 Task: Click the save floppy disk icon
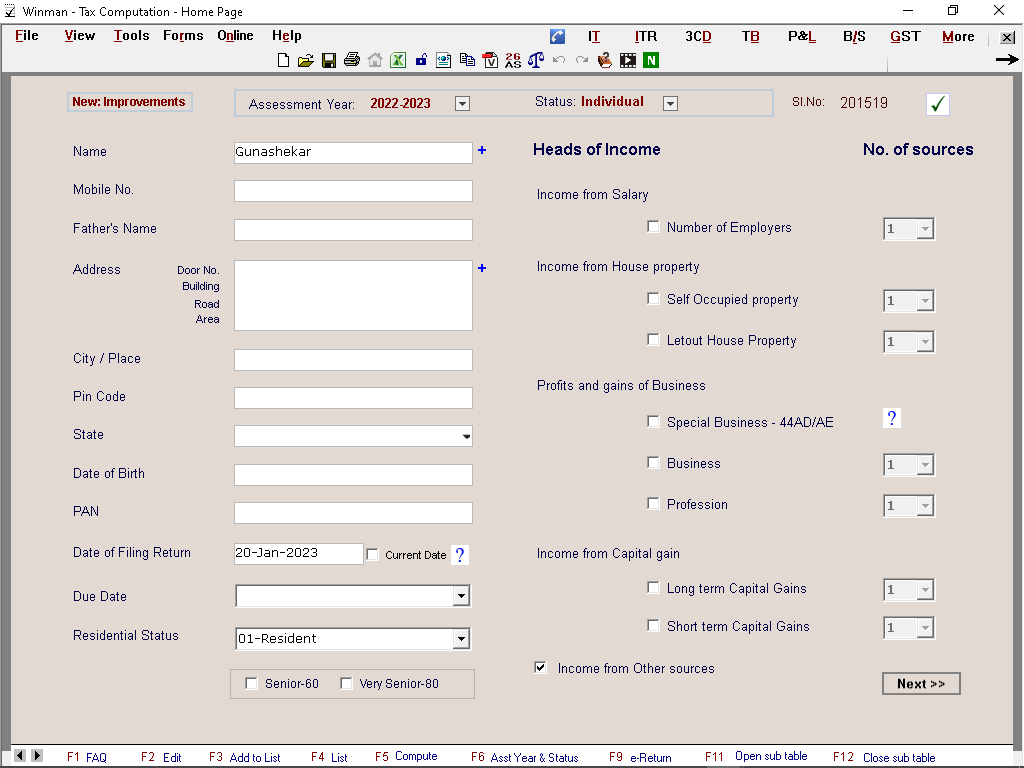(x=329, y=60)
